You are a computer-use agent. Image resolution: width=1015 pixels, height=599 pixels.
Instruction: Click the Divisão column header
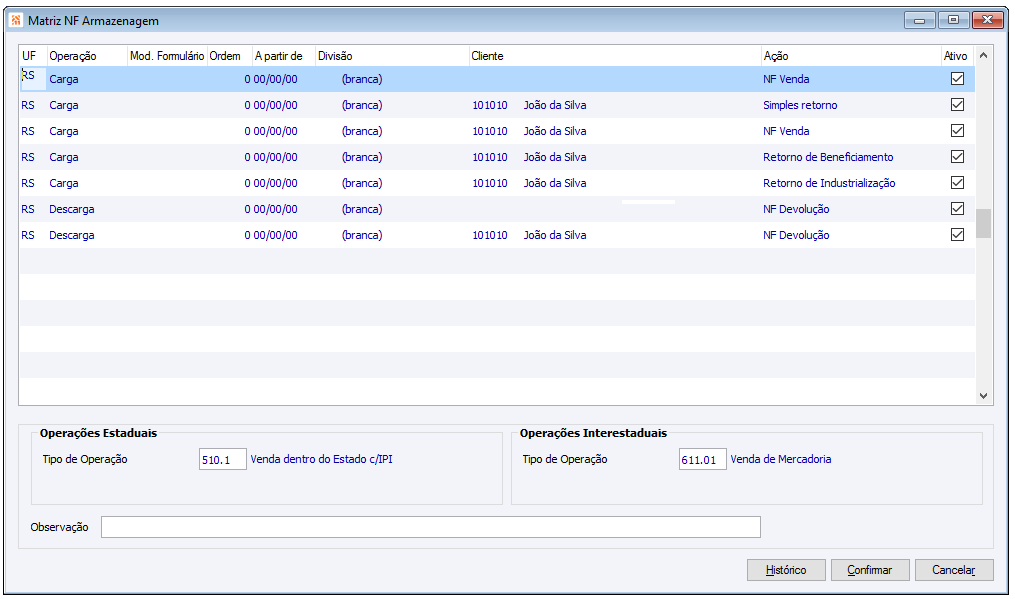point(392,56)
